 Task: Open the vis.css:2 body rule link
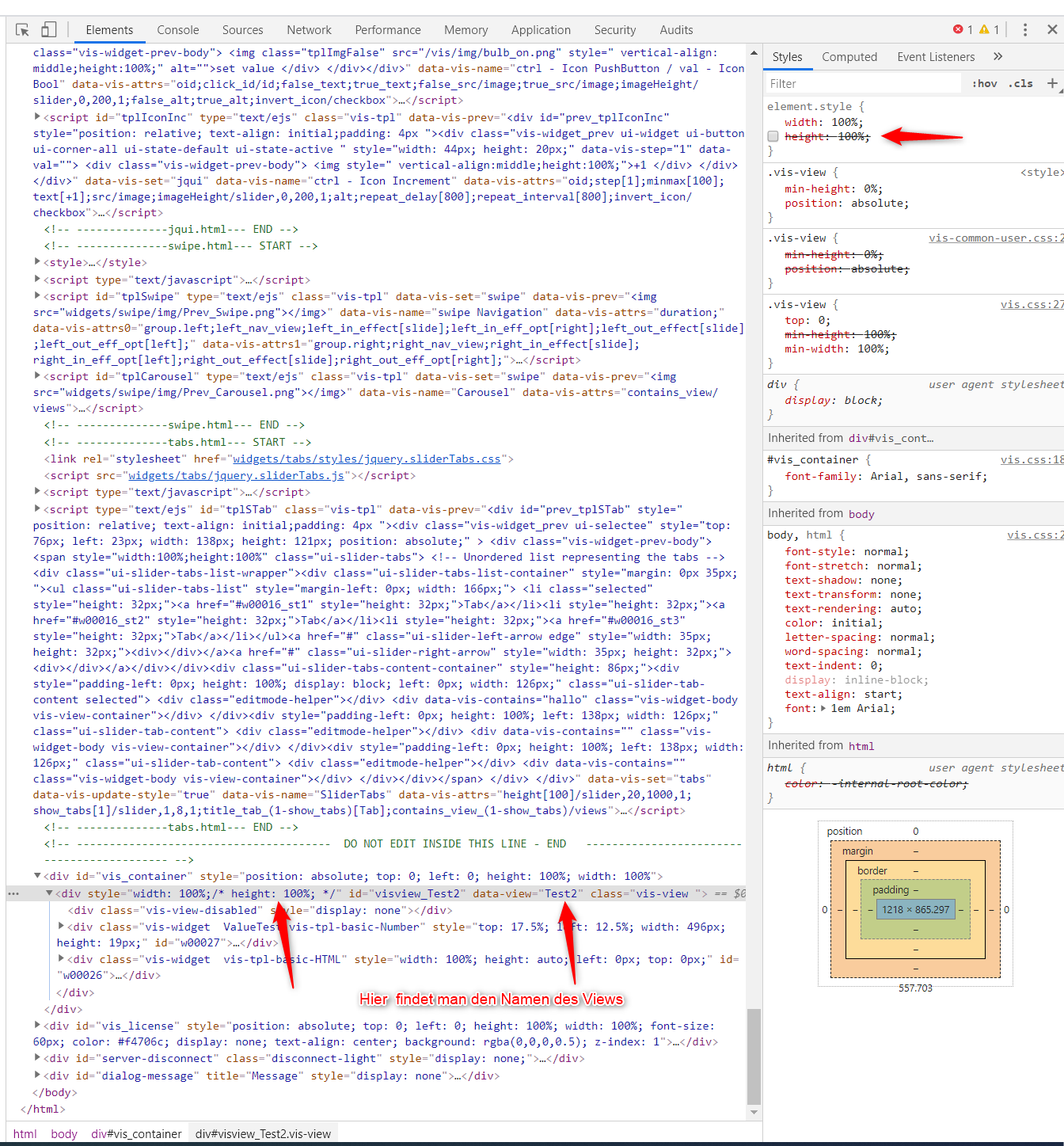[x=1035, y=535]
